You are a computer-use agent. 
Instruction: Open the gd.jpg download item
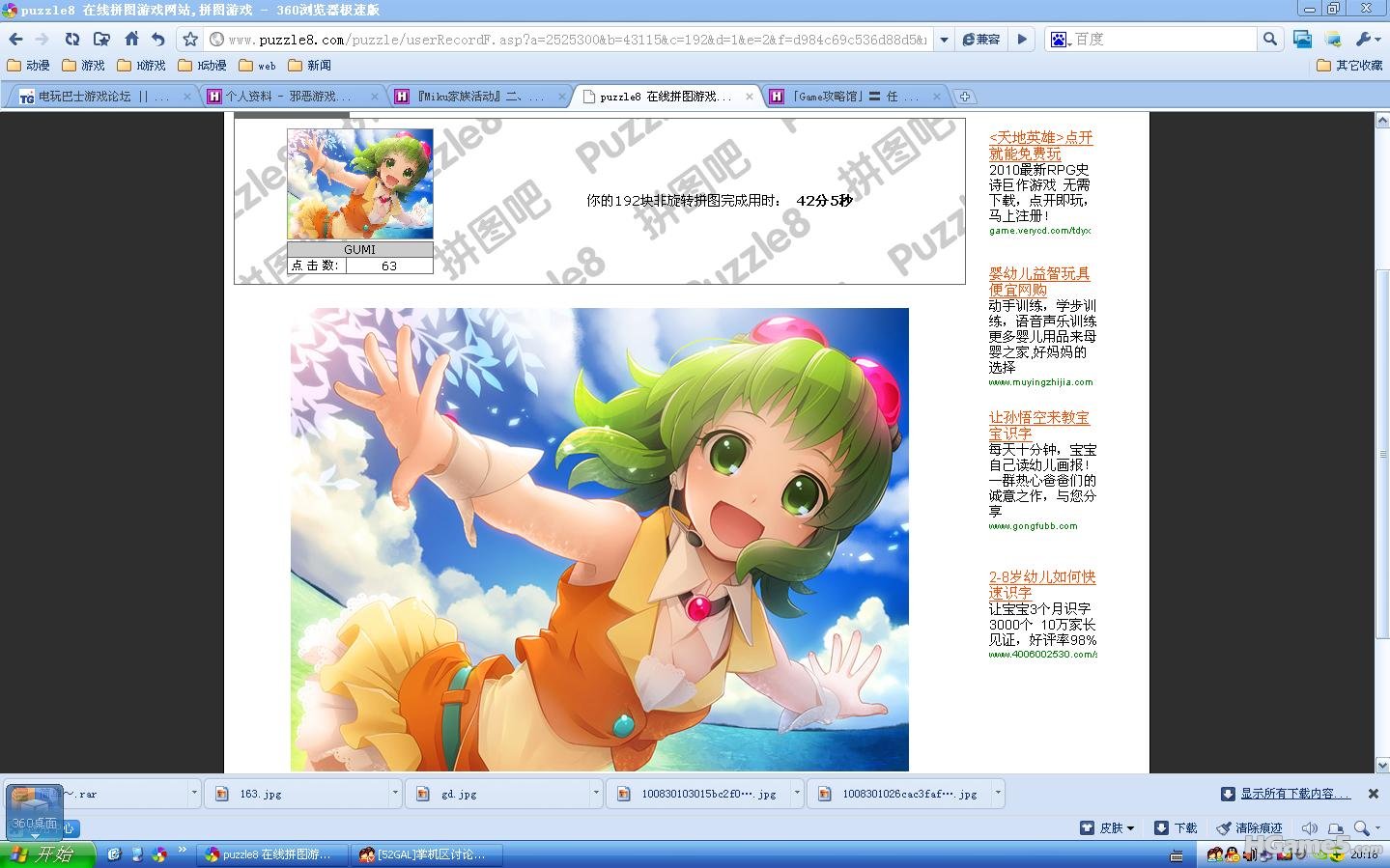coord(496,794)
